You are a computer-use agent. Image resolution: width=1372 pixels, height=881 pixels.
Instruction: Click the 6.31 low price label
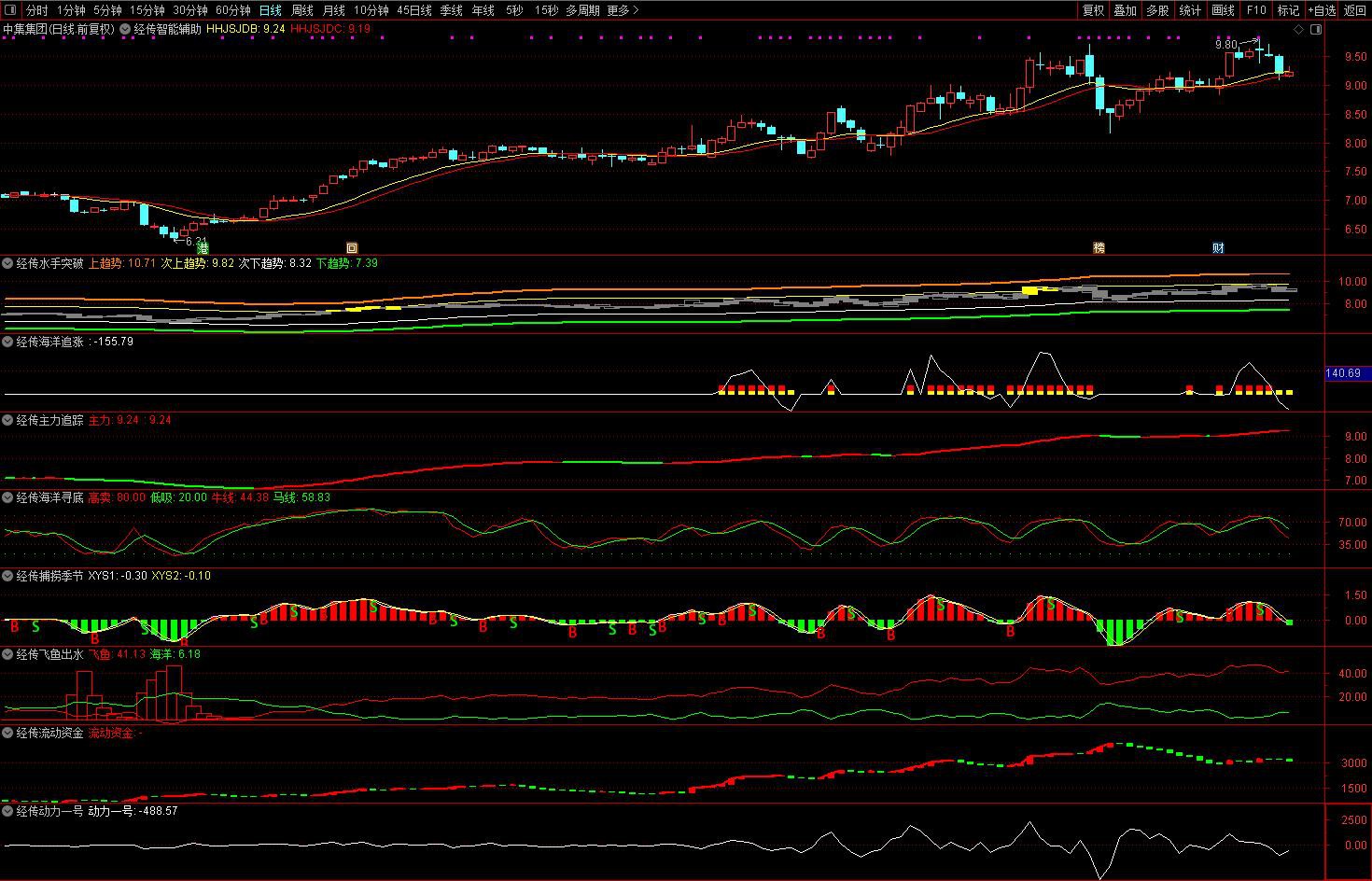[x=197, y=242]
